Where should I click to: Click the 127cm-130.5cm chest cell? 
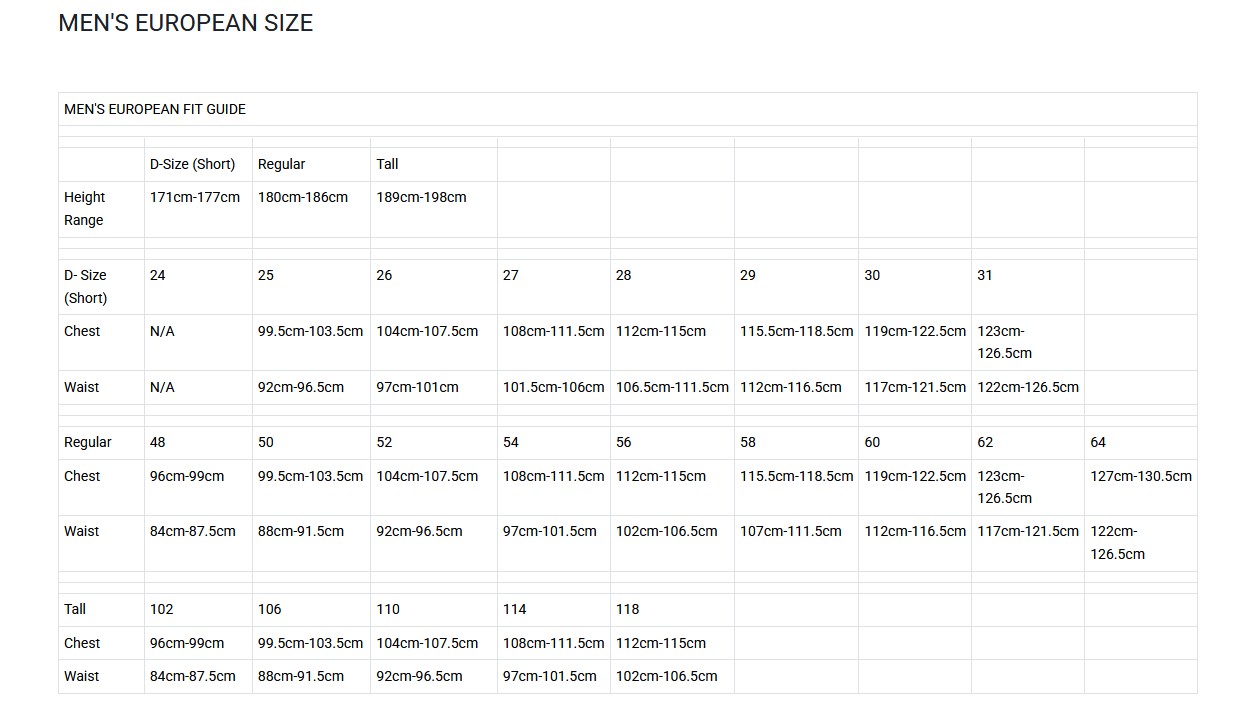coord(1140,476)
